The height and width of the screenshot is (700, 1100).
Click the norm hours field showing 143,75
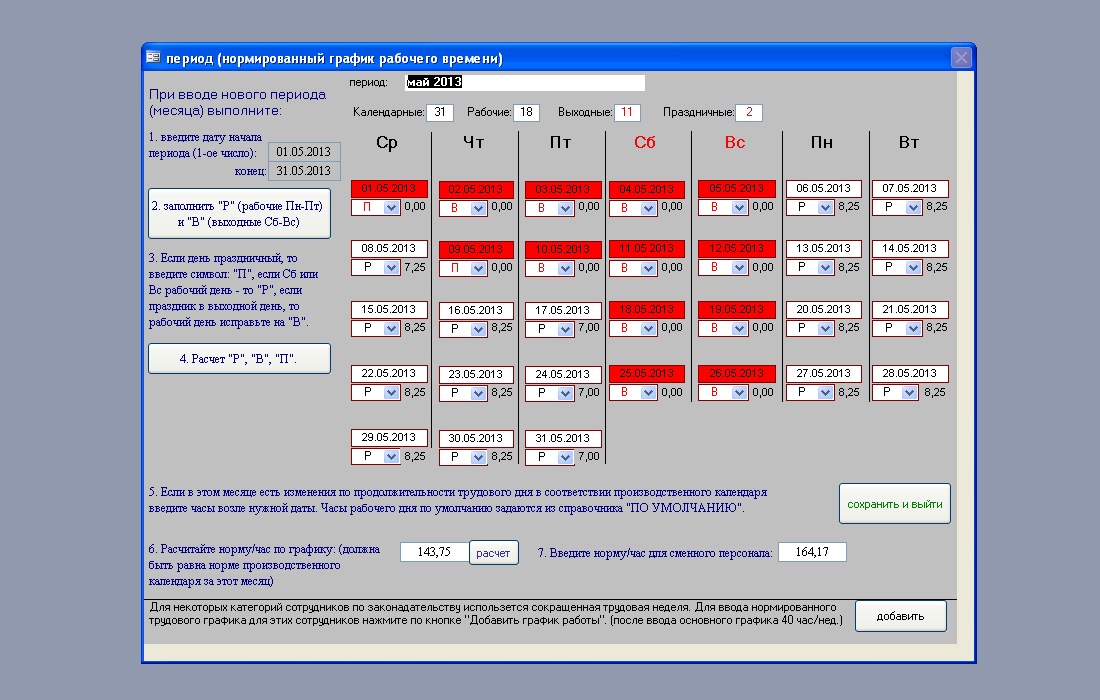pos(434,552)
